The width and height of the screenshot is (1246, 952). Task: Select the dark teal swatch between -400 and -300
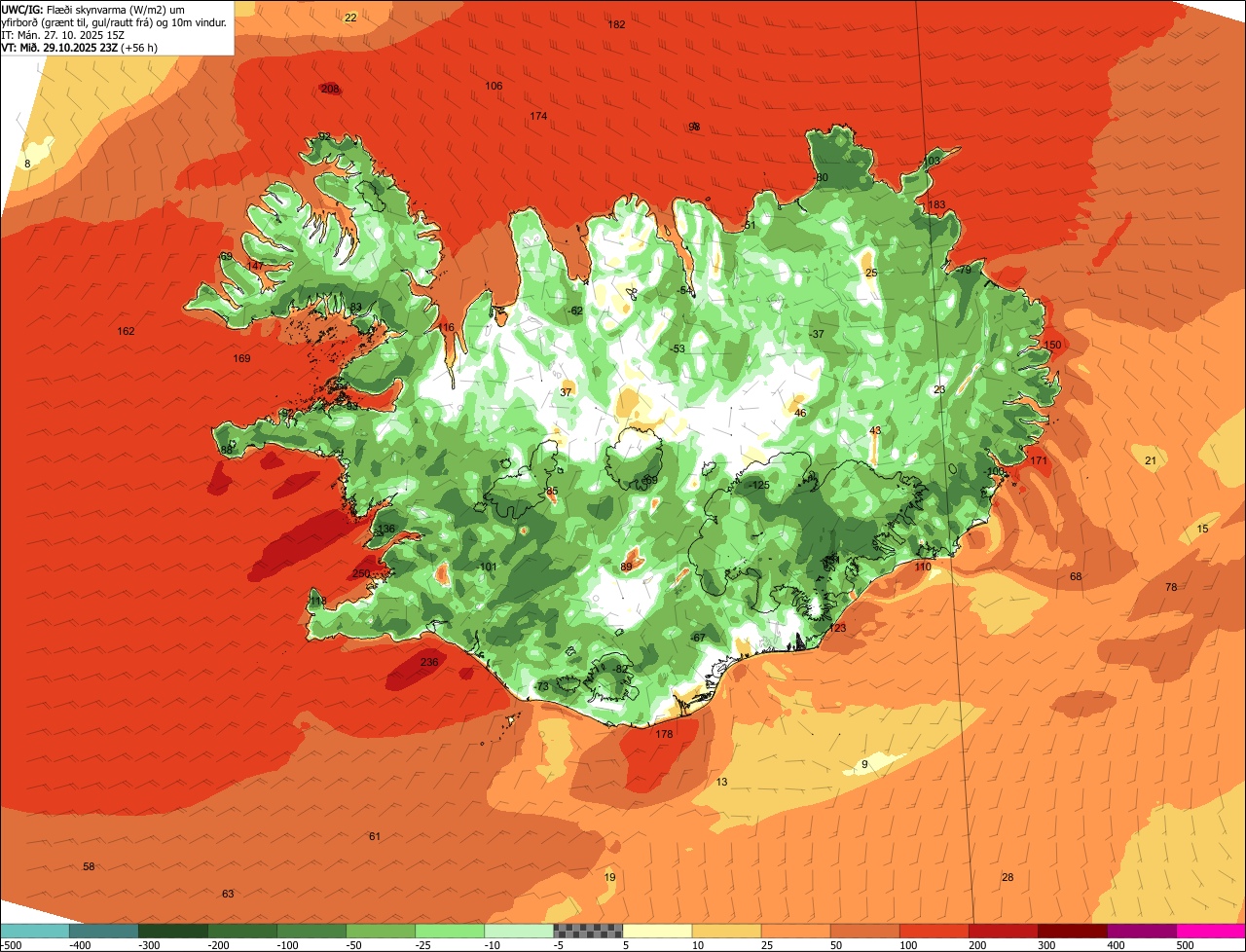[x=103, y=931]
